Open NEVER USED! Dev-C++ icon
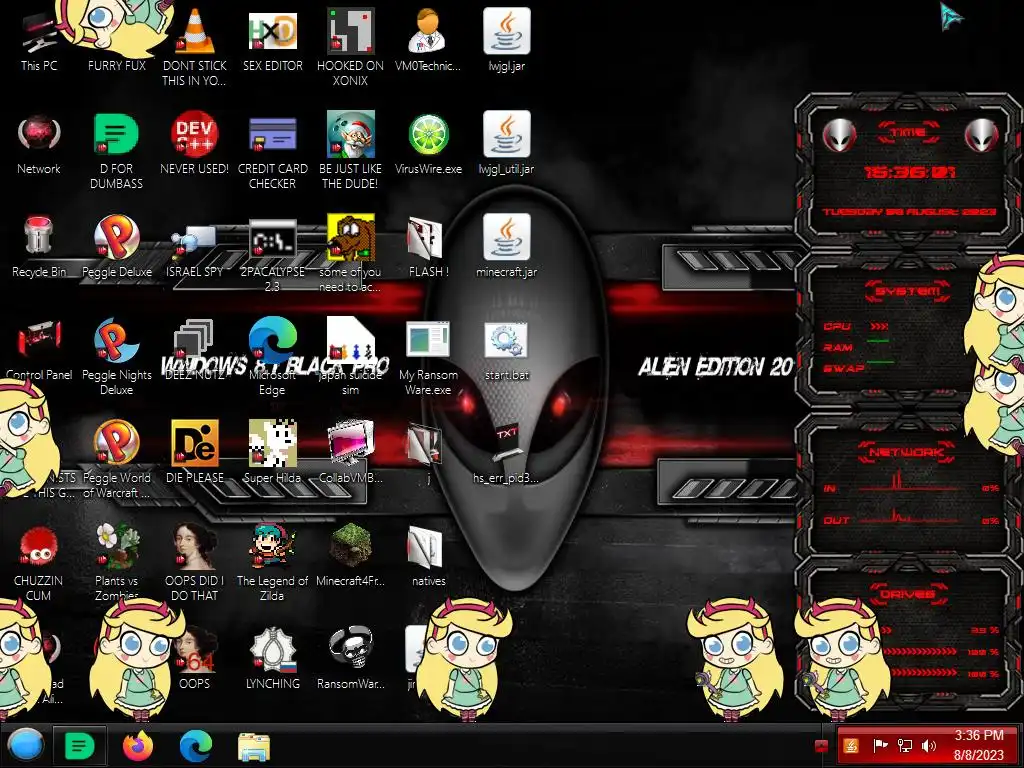The height and width of the screenshot is (768, 1024). click(x=195, y=134)
